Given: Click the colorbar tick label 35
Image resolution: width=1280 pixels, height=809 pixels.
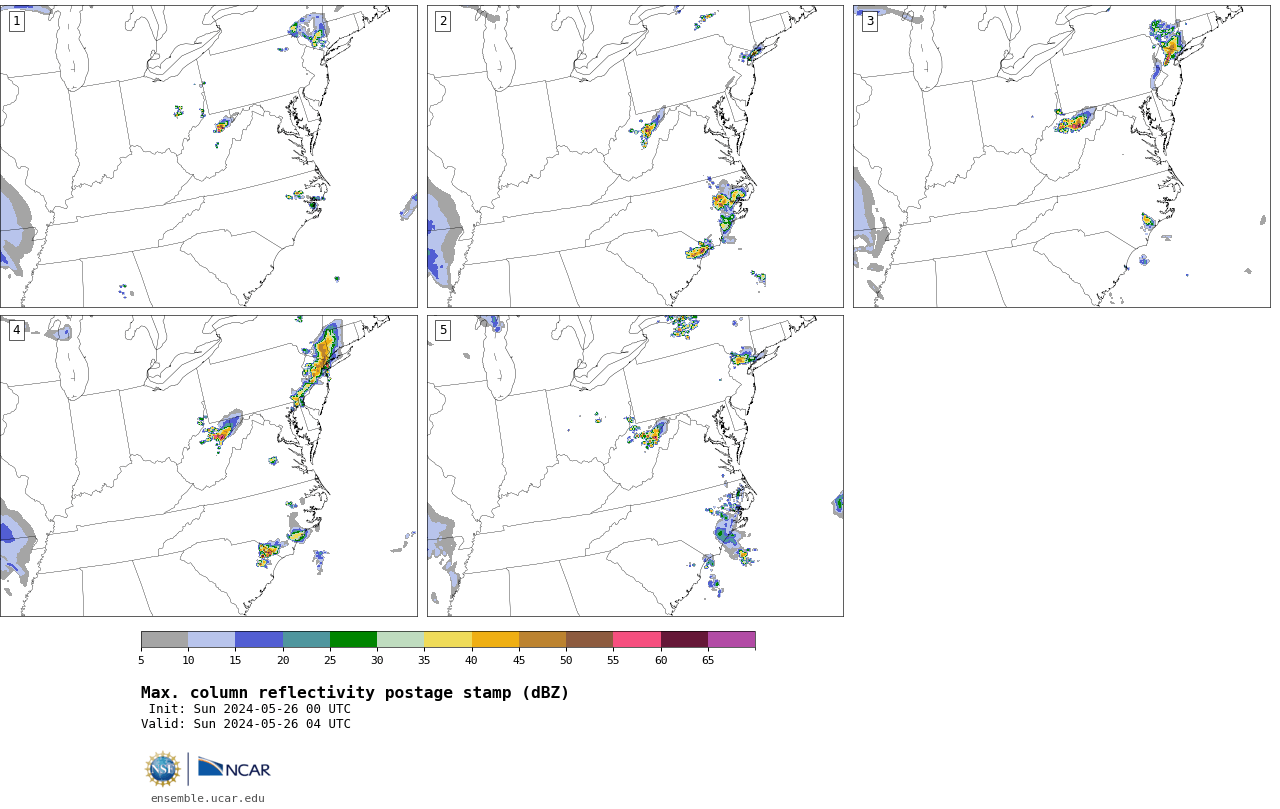Looking at the screenshot, I should point(424,660).
